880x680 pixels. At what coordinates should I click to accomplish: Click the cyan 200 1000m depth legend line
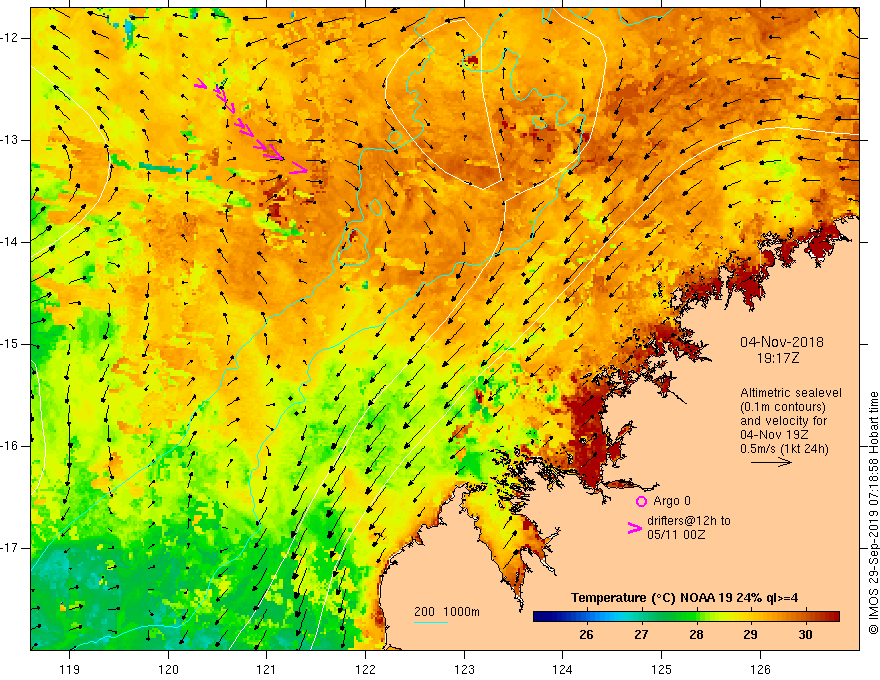point(430,622)
